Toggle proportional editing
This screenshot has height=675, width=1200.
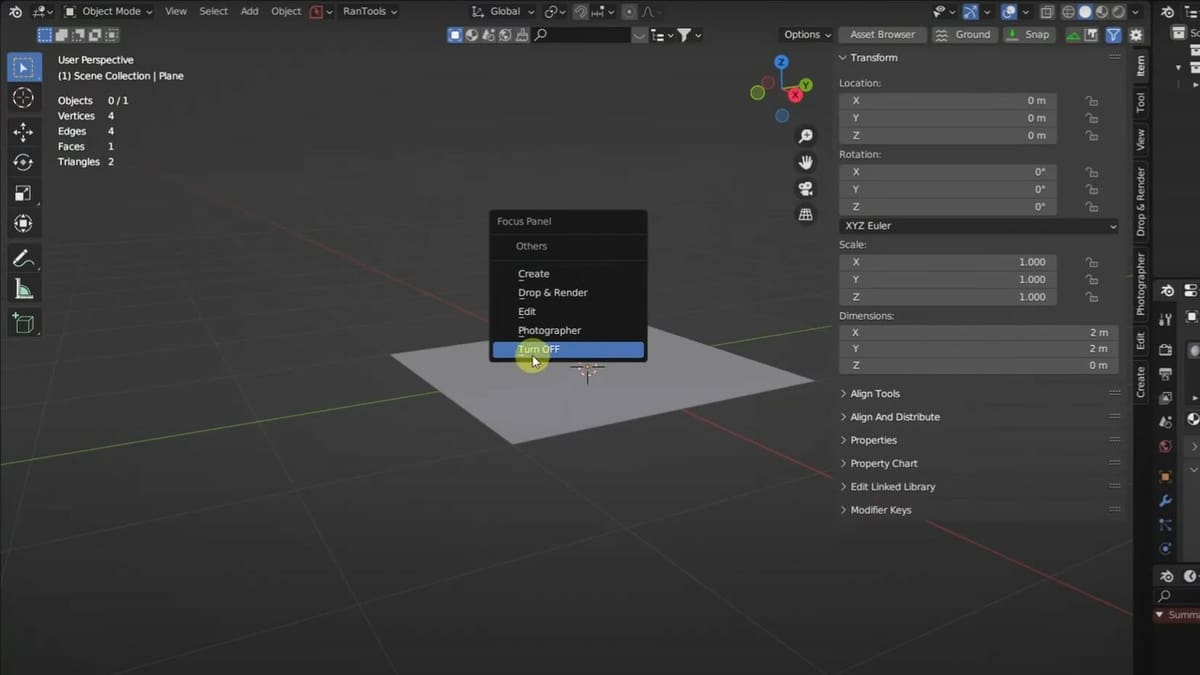629,11
